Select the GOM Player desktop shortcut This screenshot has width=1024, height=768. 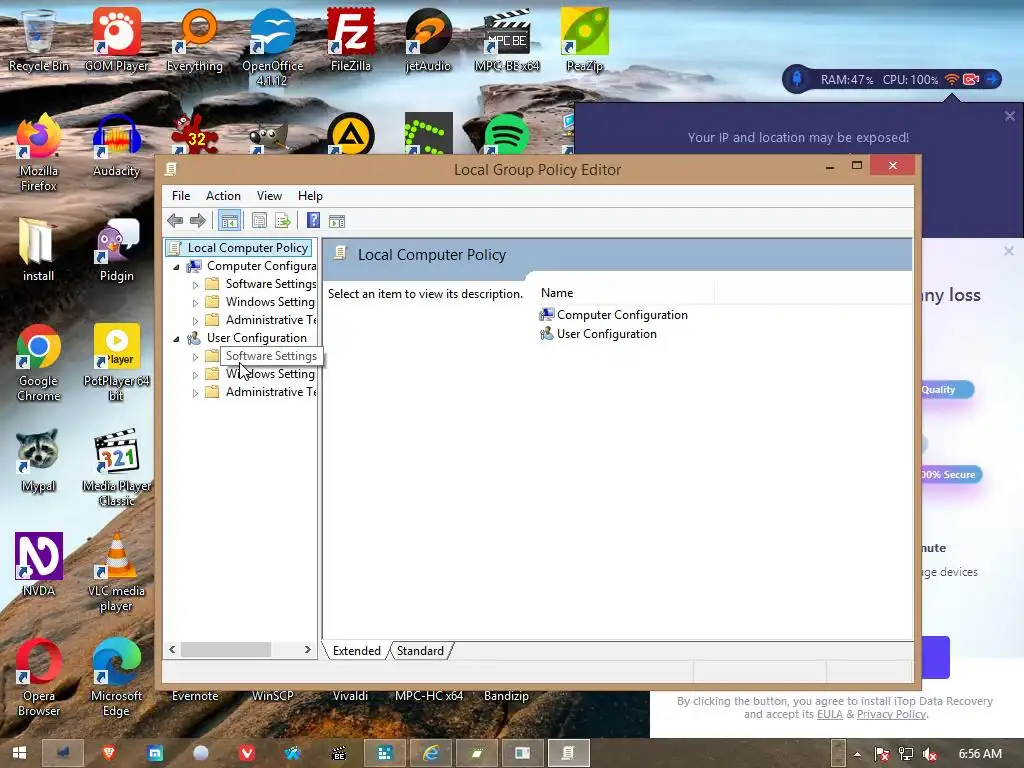(x=116, y=40)
